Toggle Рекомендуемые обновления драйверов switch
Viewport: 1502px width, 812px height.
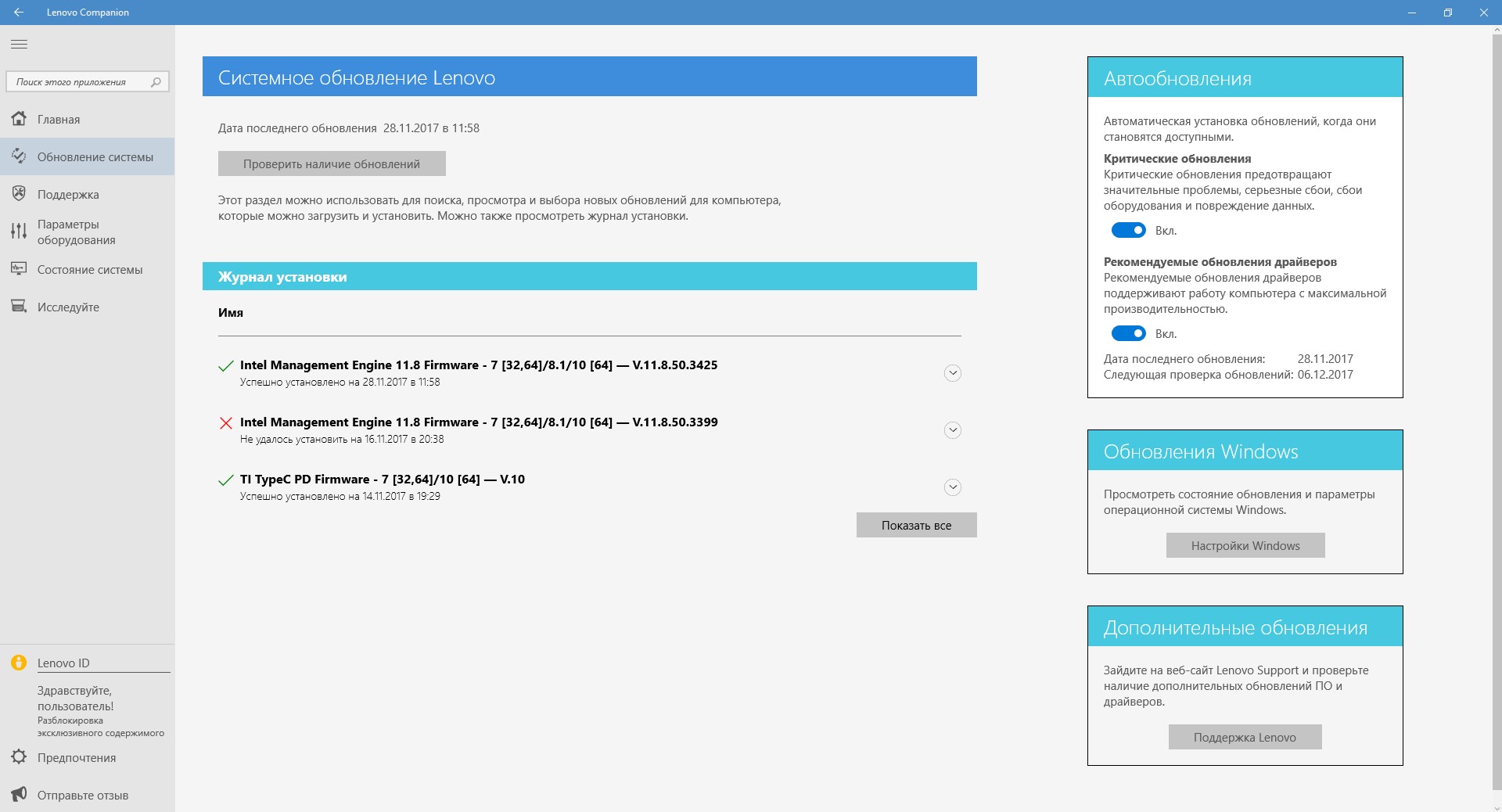(1128, 333)
